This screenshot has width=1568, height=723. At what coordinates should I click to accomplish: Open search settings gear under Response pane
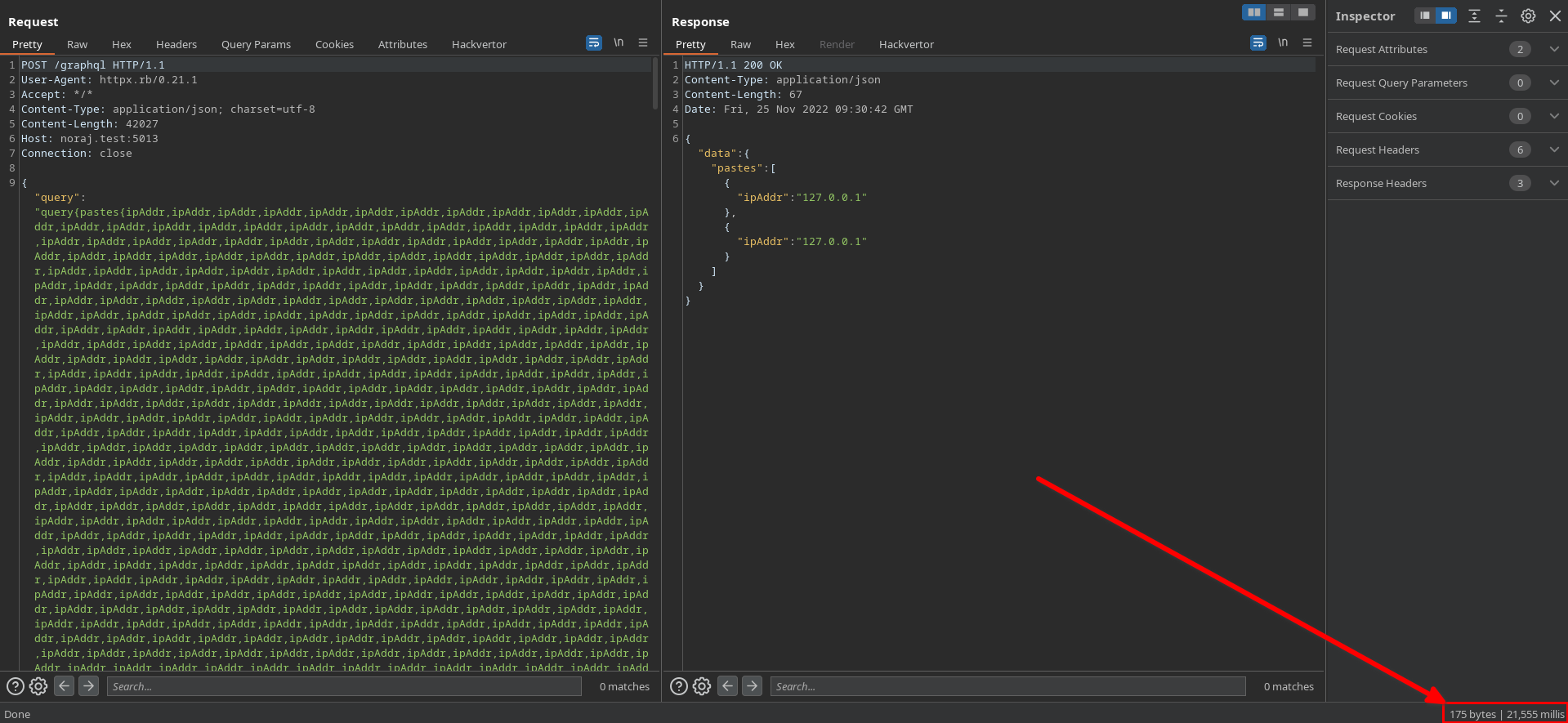[x=702, y=686]
